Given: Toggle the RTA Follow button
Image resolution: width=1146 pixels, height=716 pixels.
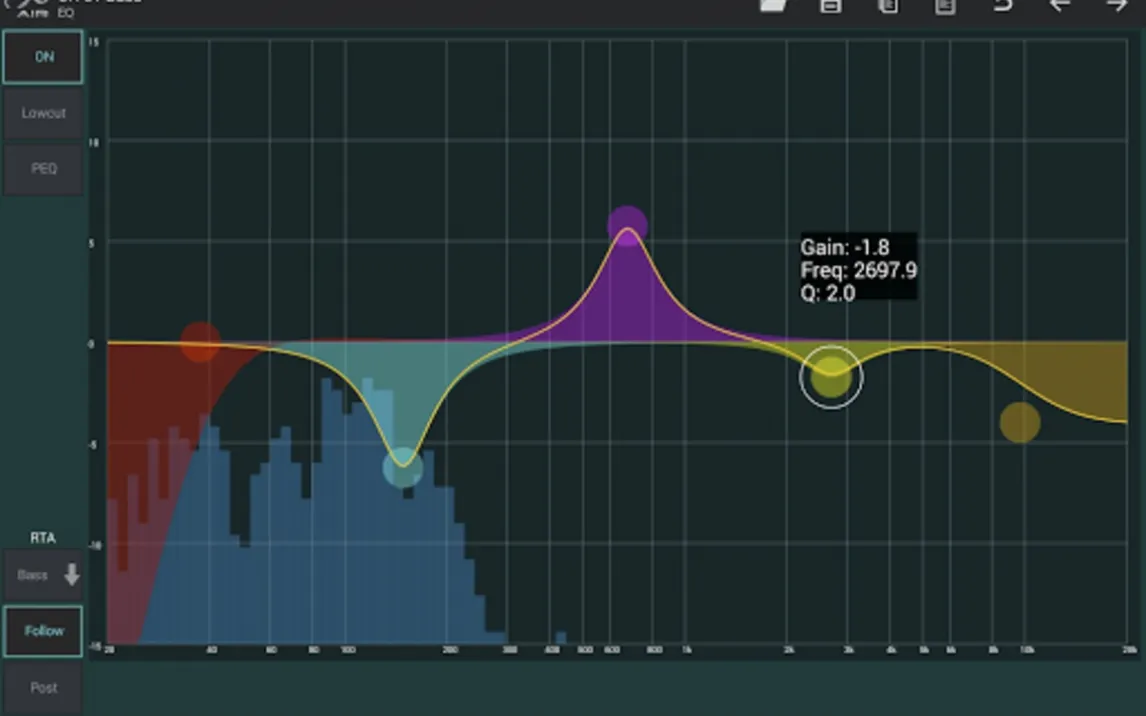Looking at the screenshot, I should click(x=43, y=631).
